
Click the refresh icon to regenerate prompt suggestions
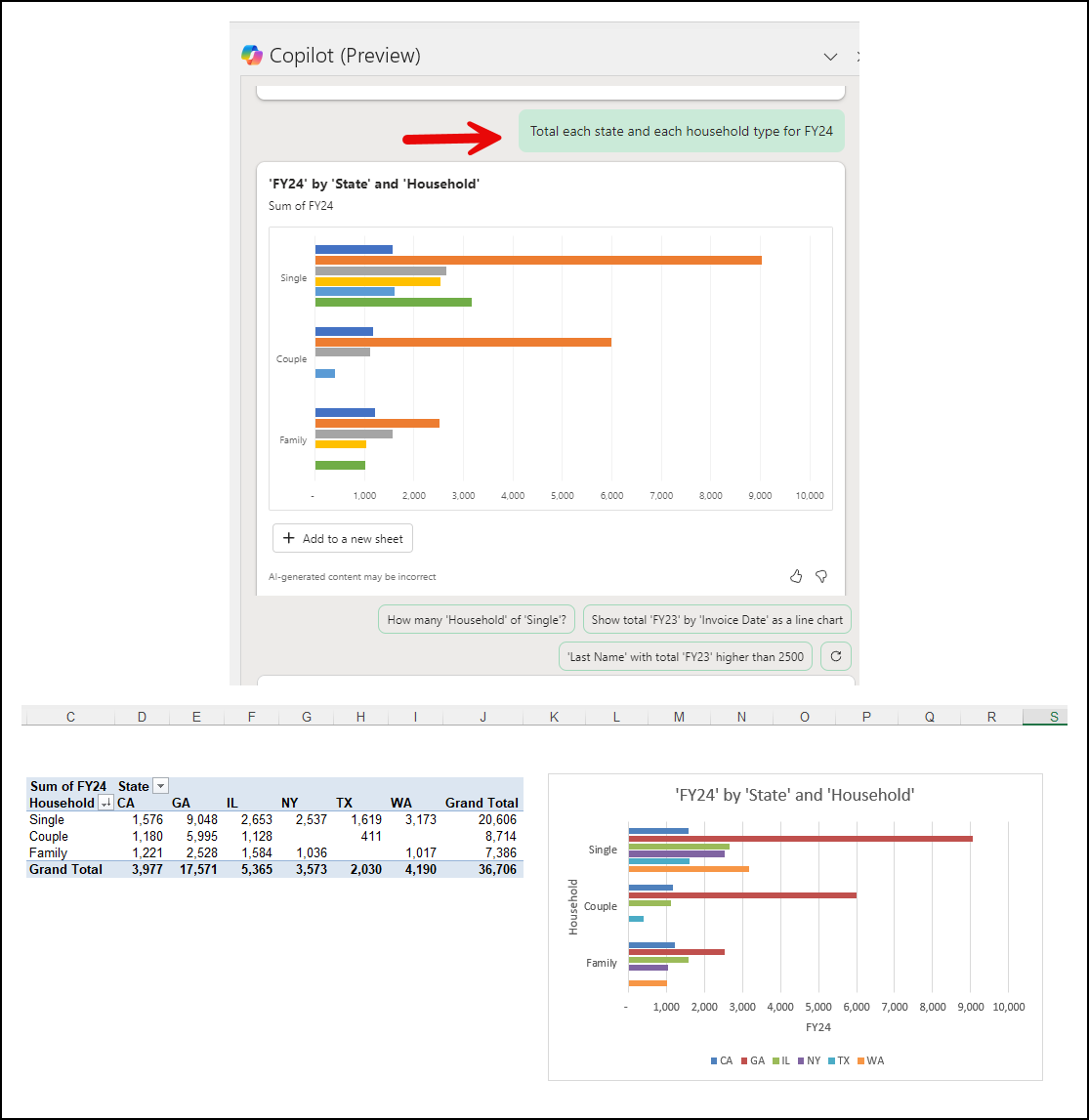pyautogui.click(x=836, y=656)
